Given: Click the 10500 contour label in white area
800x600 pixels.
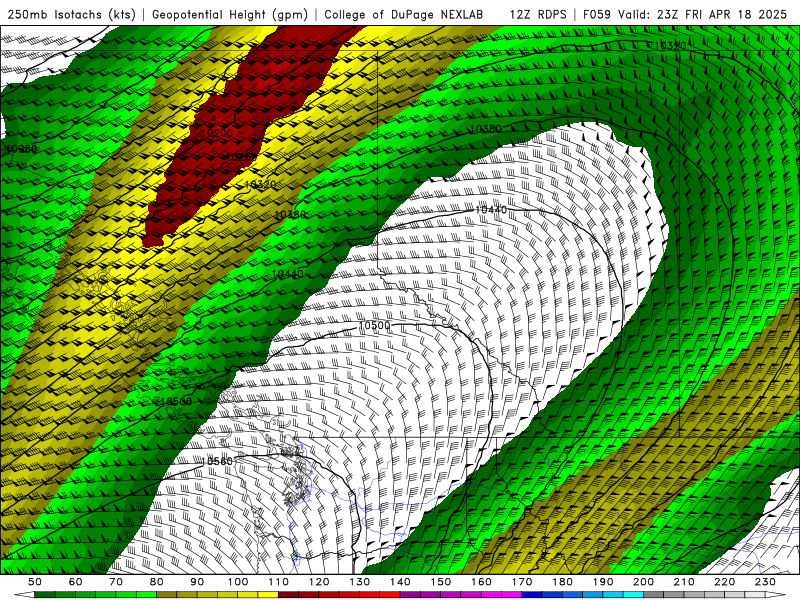Looking at the screenshot, I should 374,326.
